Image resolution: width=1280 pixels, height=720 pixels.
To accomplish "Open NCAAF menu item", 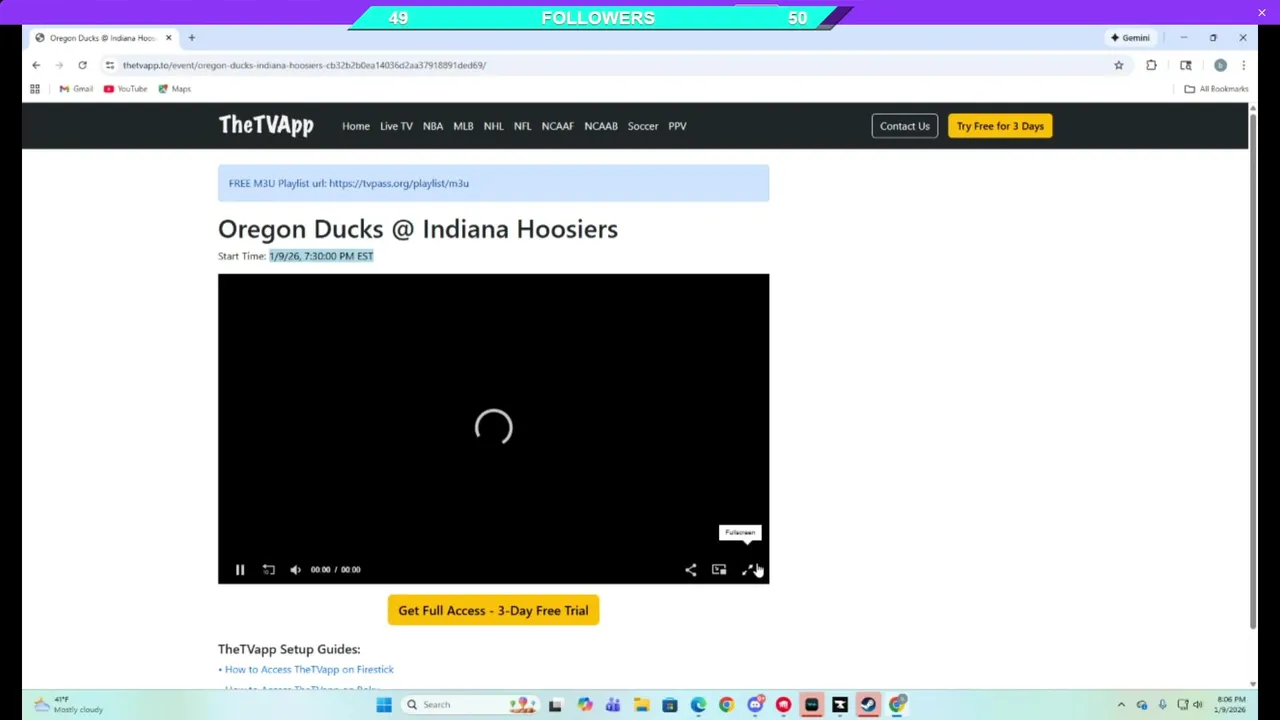I will pos(558,126).
